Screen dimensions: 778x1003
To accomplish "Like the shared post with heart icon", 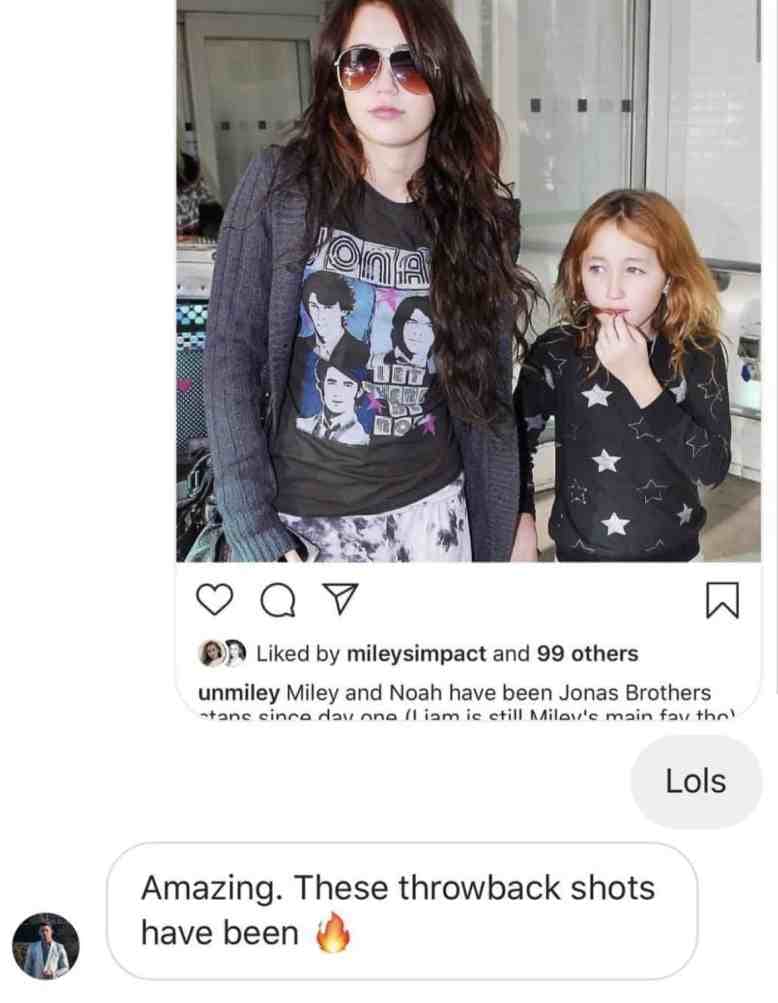I will [214, 599].
